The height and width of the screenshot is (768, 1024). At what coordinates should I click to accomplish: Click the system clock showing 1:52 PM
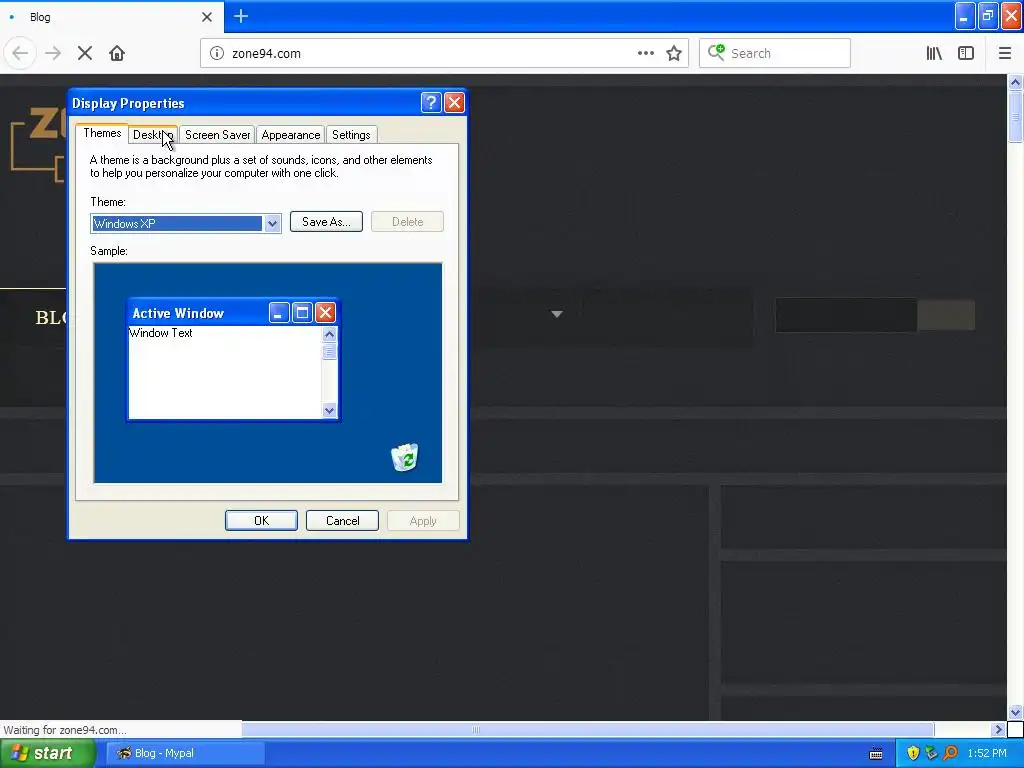click(987, 753)
